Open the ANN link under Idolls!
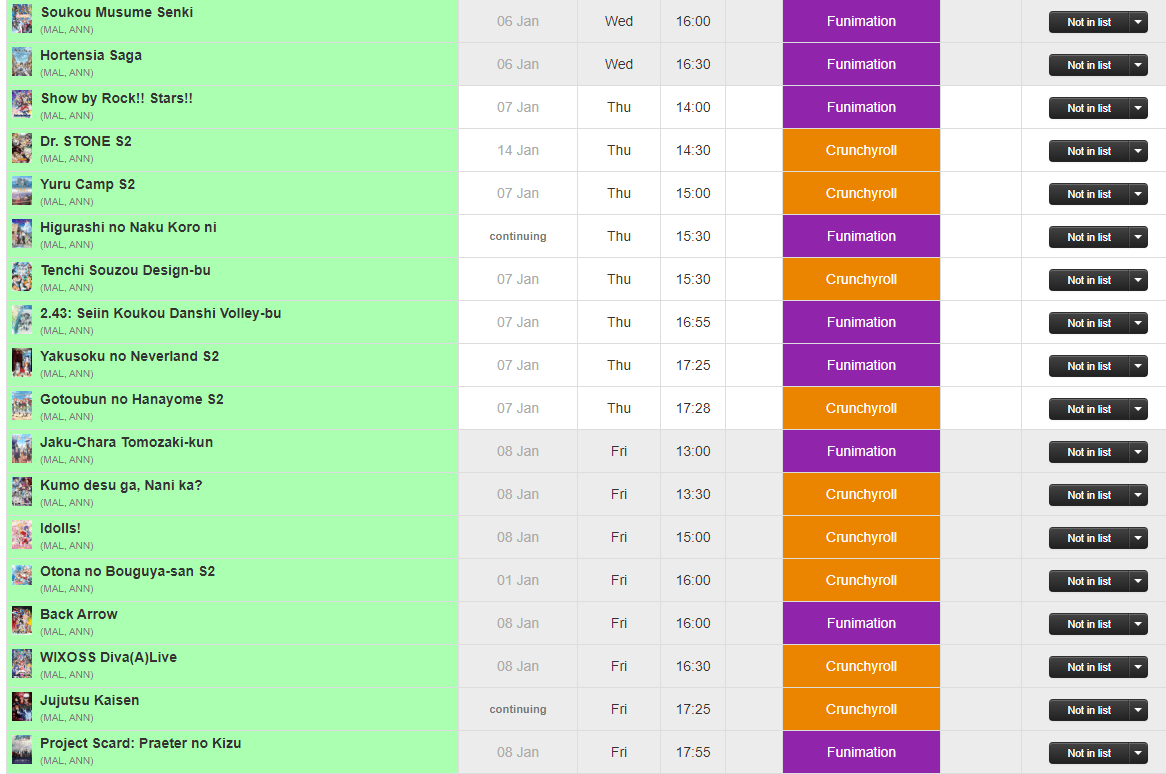The height and width of the screenshot is (774, 1166). tap(80, 546)
